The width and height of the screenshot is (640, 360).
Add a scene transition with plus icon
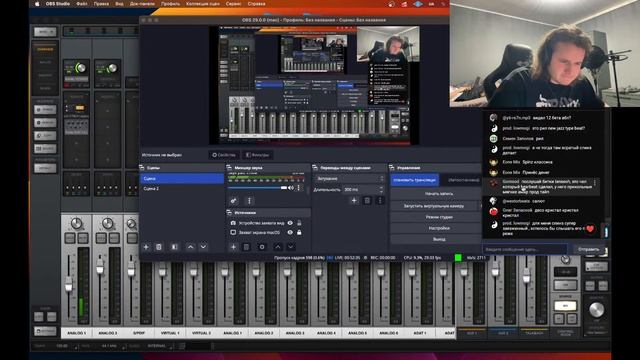pyautogui.click(x=354, y=200)
